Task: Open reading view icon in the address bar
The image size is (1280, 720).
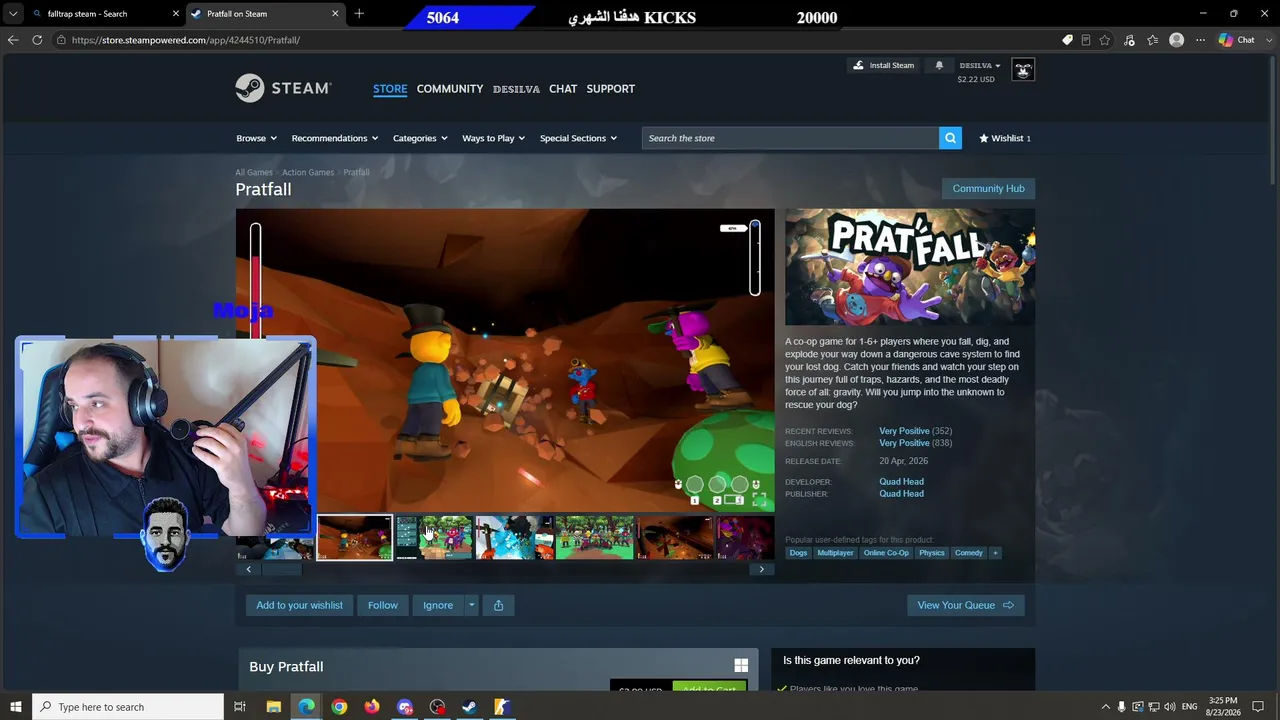Action: click(1086, 40)
